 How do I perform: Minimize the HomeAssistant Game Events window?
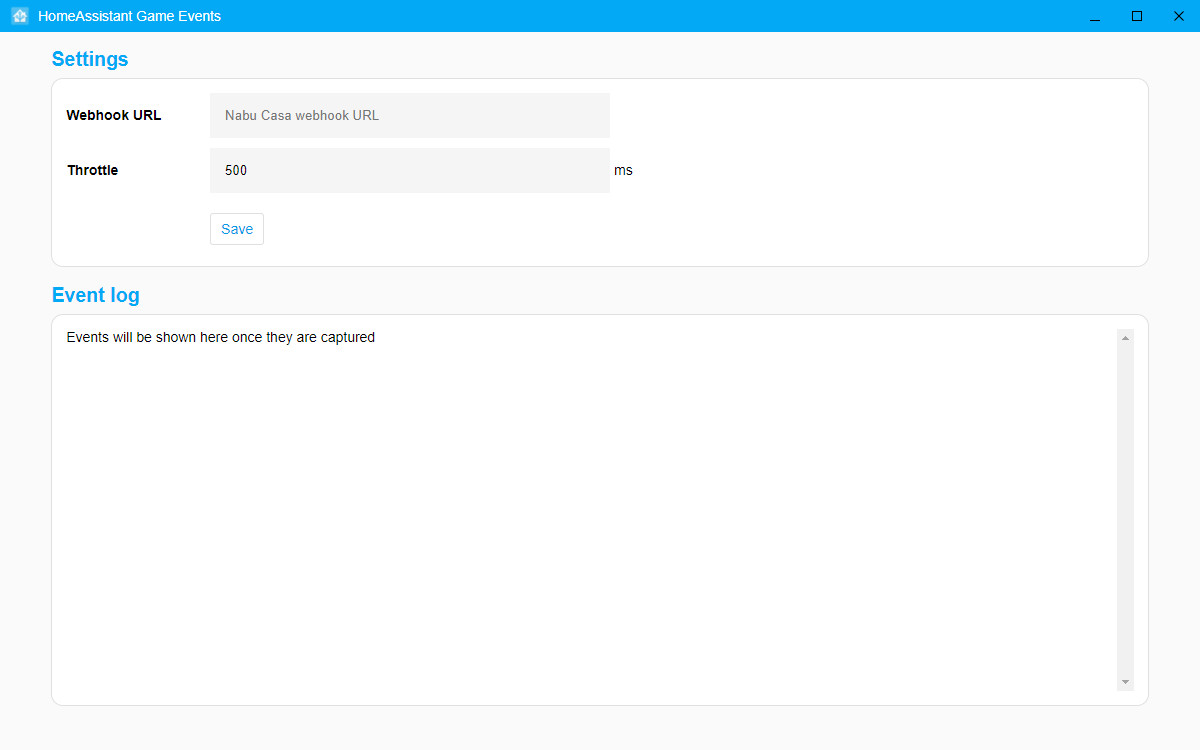point(1095,16)
